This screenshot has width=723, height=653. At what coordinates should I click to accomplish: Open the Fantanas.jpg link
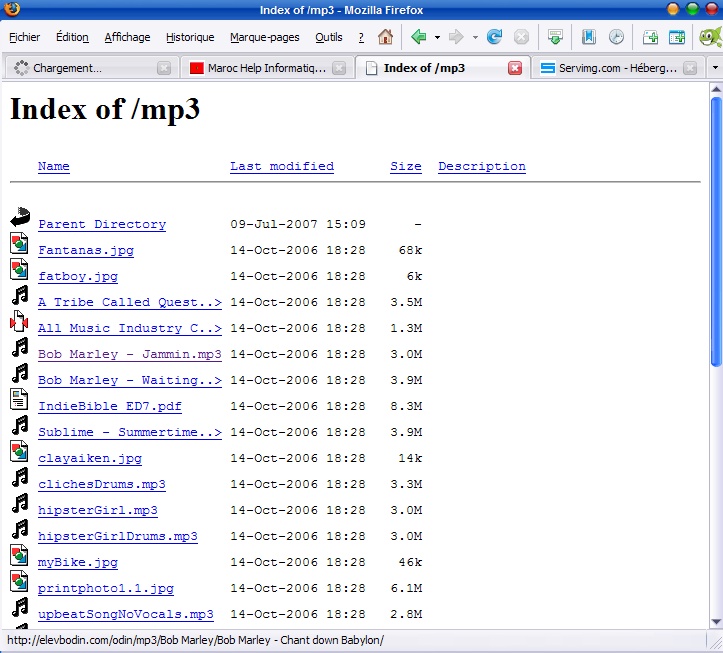[x=86, y=250]
